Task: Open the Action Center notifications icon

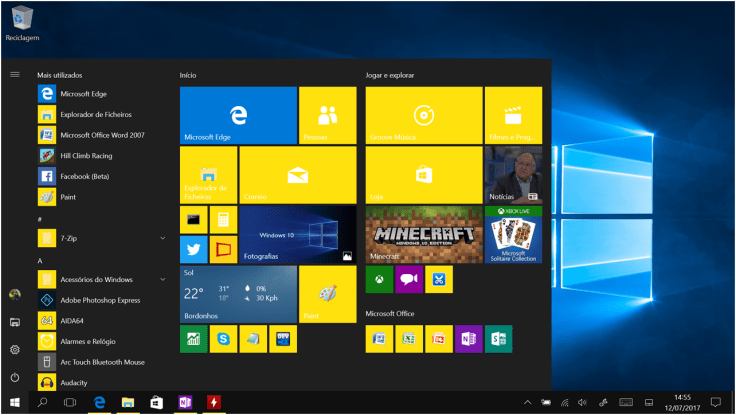Action: click(715, 402)
